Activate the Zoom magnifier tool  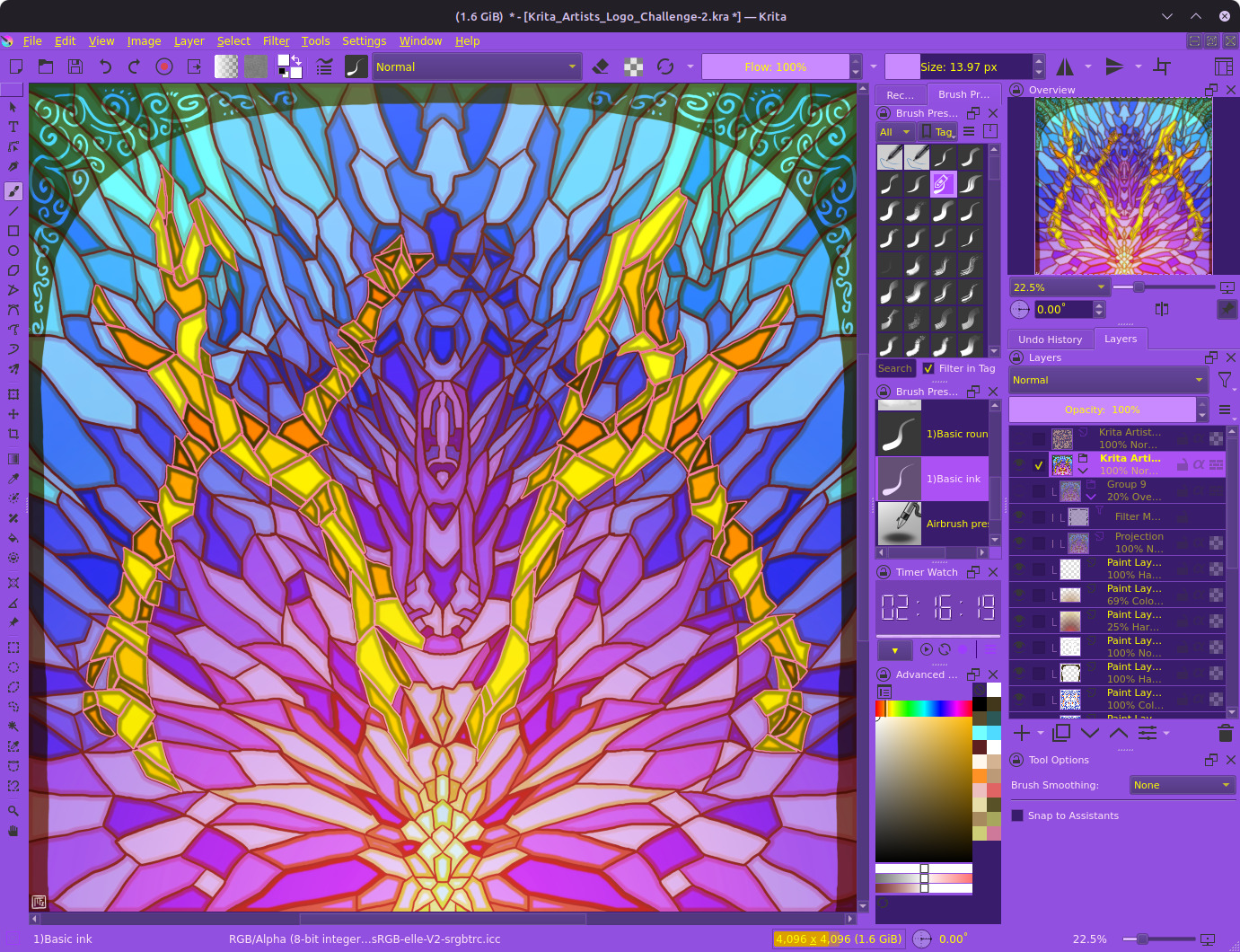[13, 811]
